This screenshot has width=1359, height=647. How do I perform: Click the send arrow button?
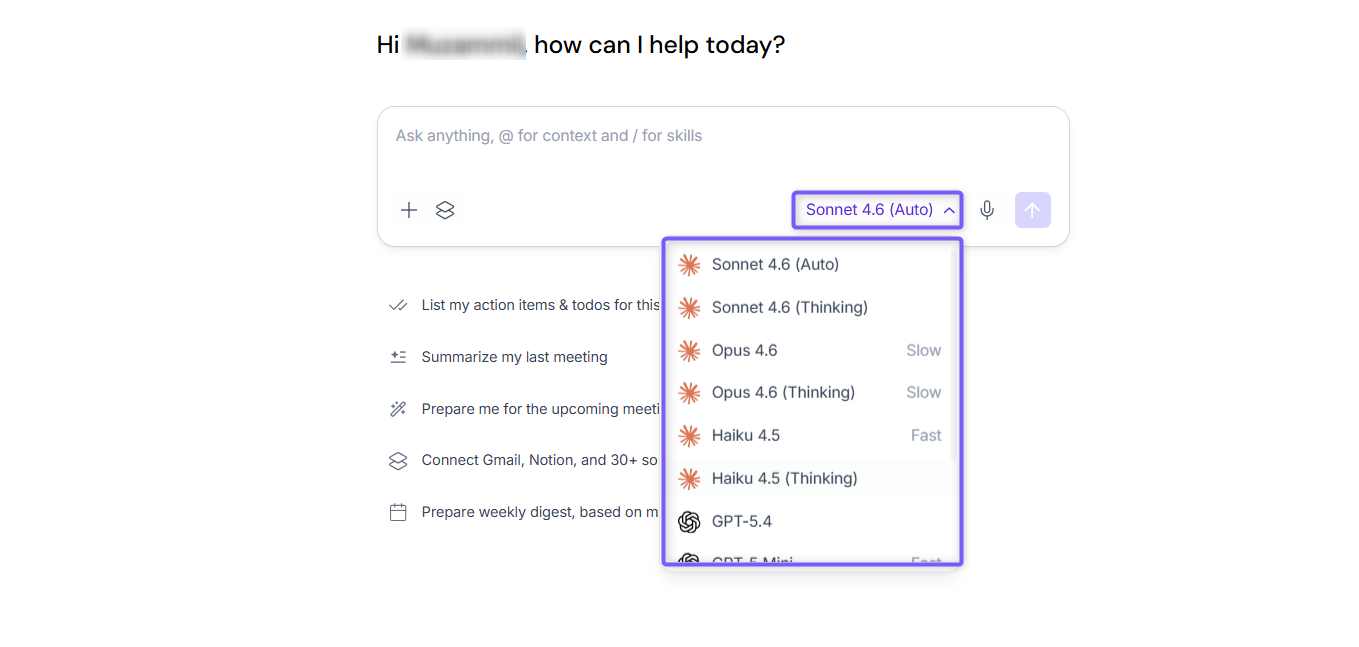pyautogui.click(x=1033, y=210)
